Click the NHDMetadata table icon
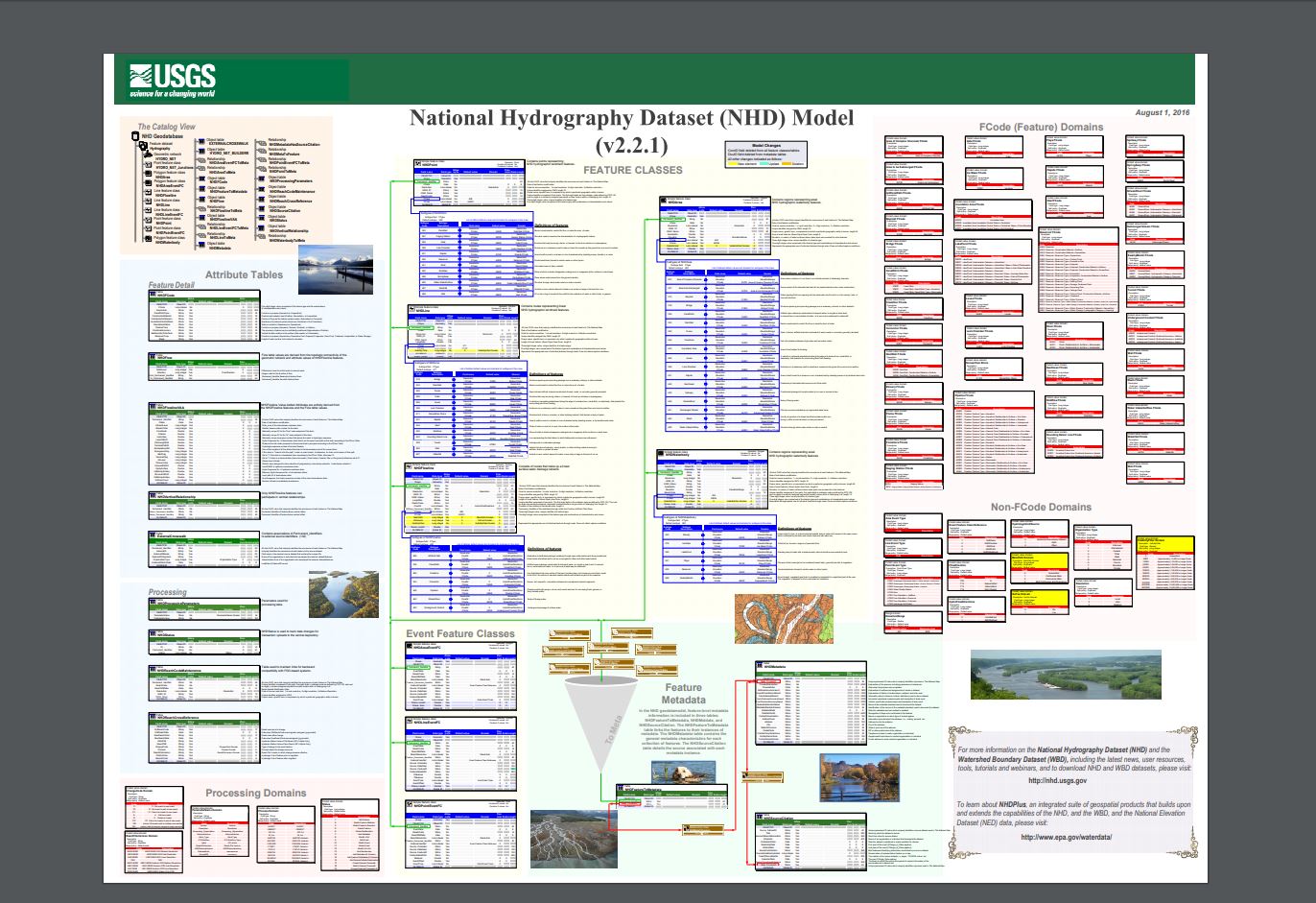 (x=759, y=666)
